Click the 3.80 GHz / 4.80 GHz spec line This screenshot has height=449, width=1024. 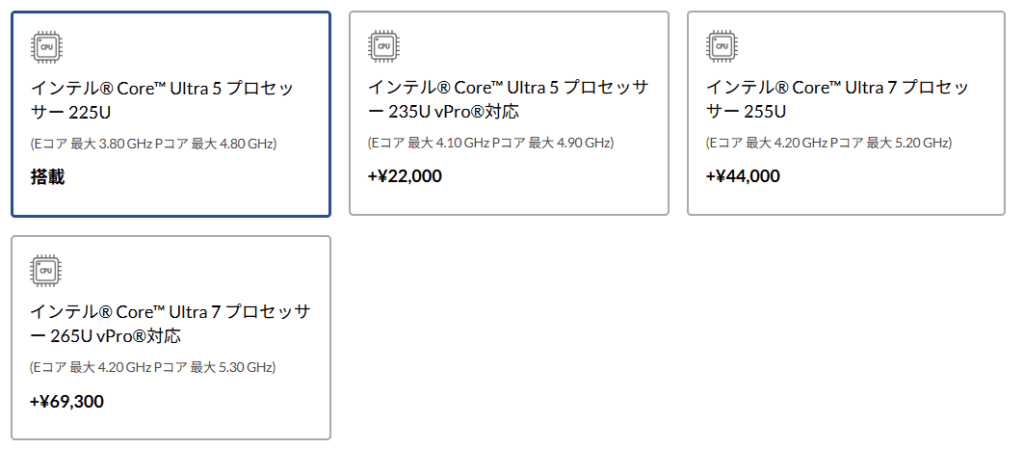(153, 144)
